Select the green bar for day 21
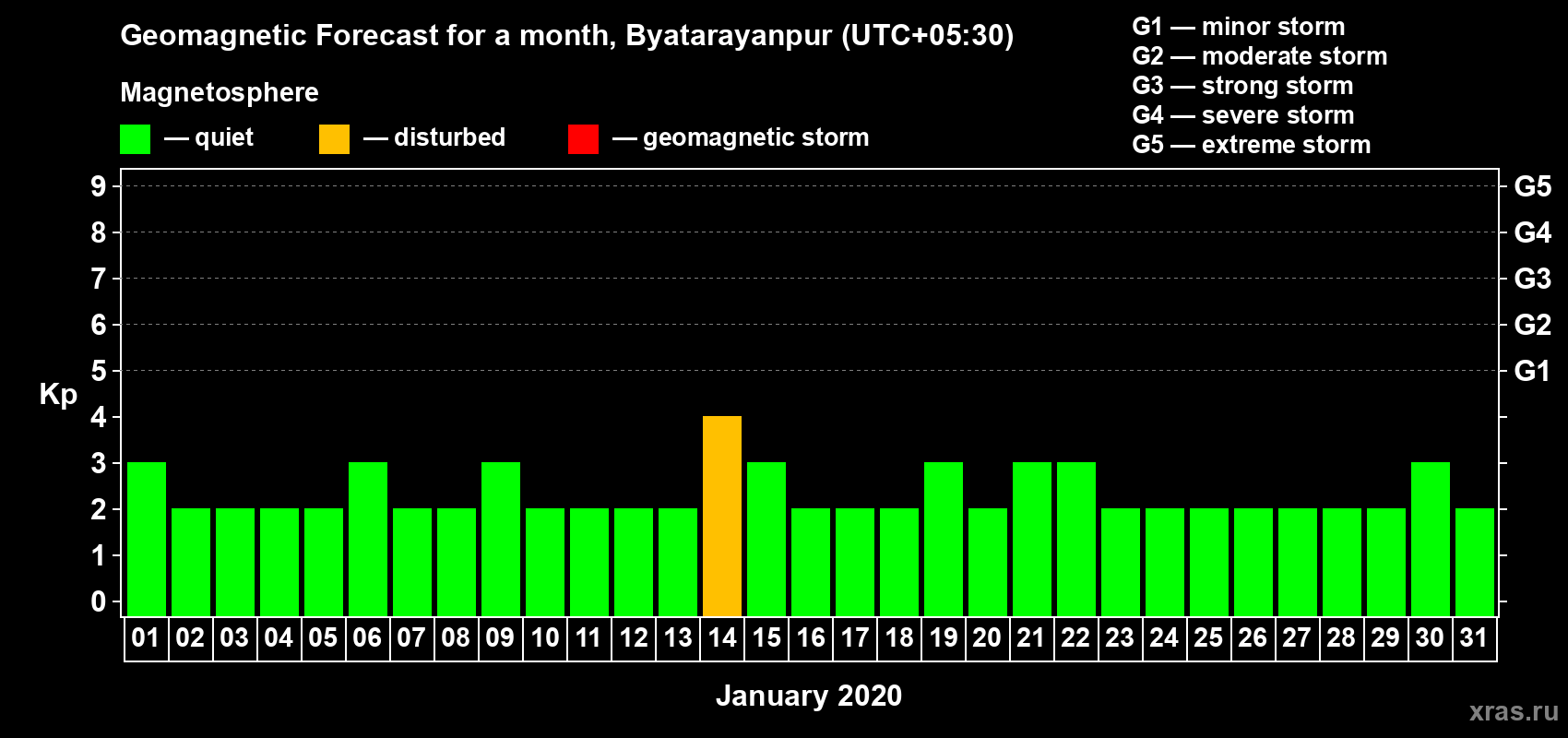The width and height of the screenshot is (1568, 738). pyautogui.click(x=1032, y=539)
